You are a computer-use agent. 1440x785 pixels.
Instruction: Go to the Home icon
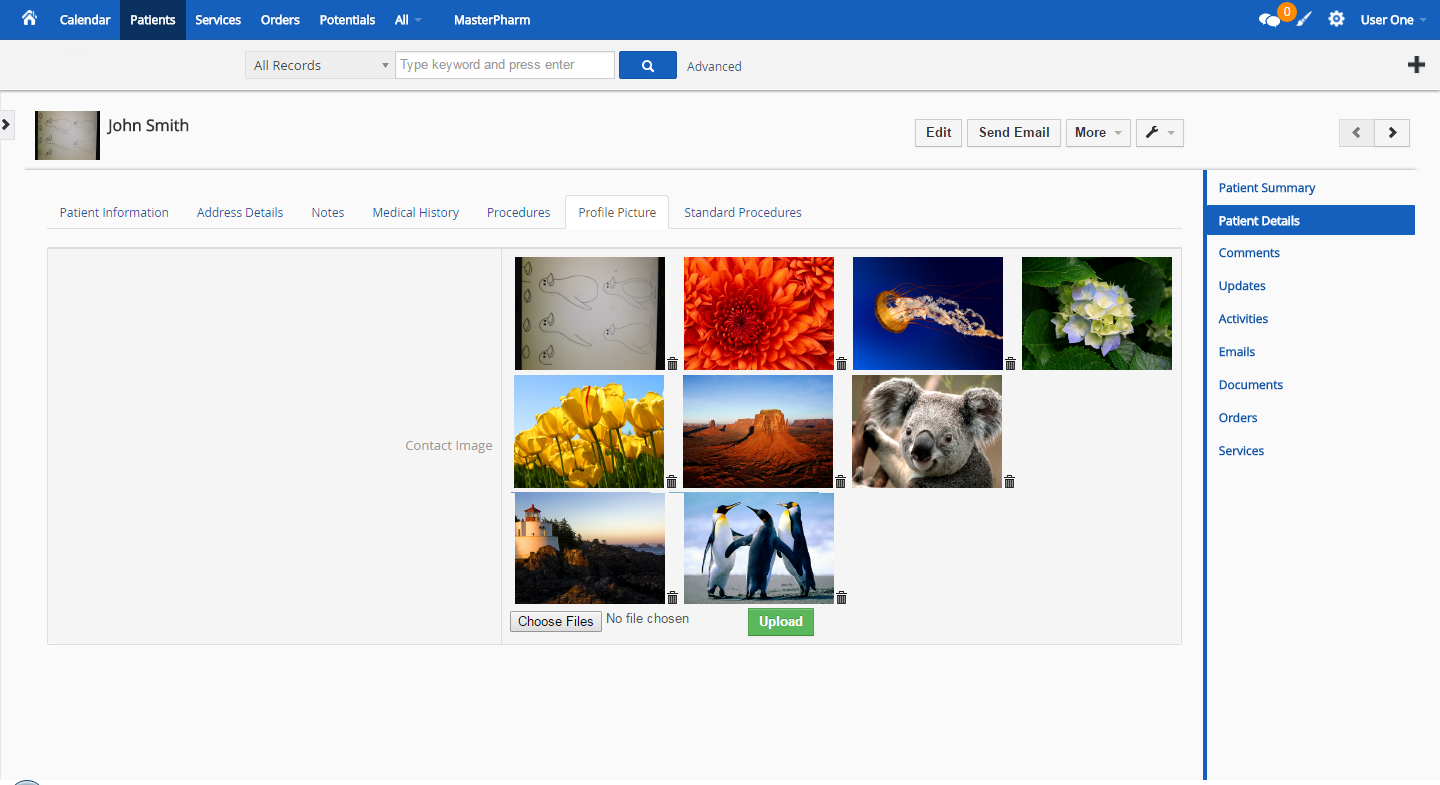point(29,18)
